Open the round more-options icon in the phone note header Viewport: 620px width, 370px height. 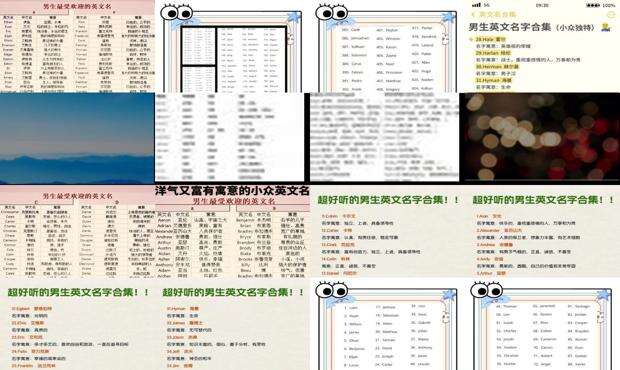(x=611, y=15)
